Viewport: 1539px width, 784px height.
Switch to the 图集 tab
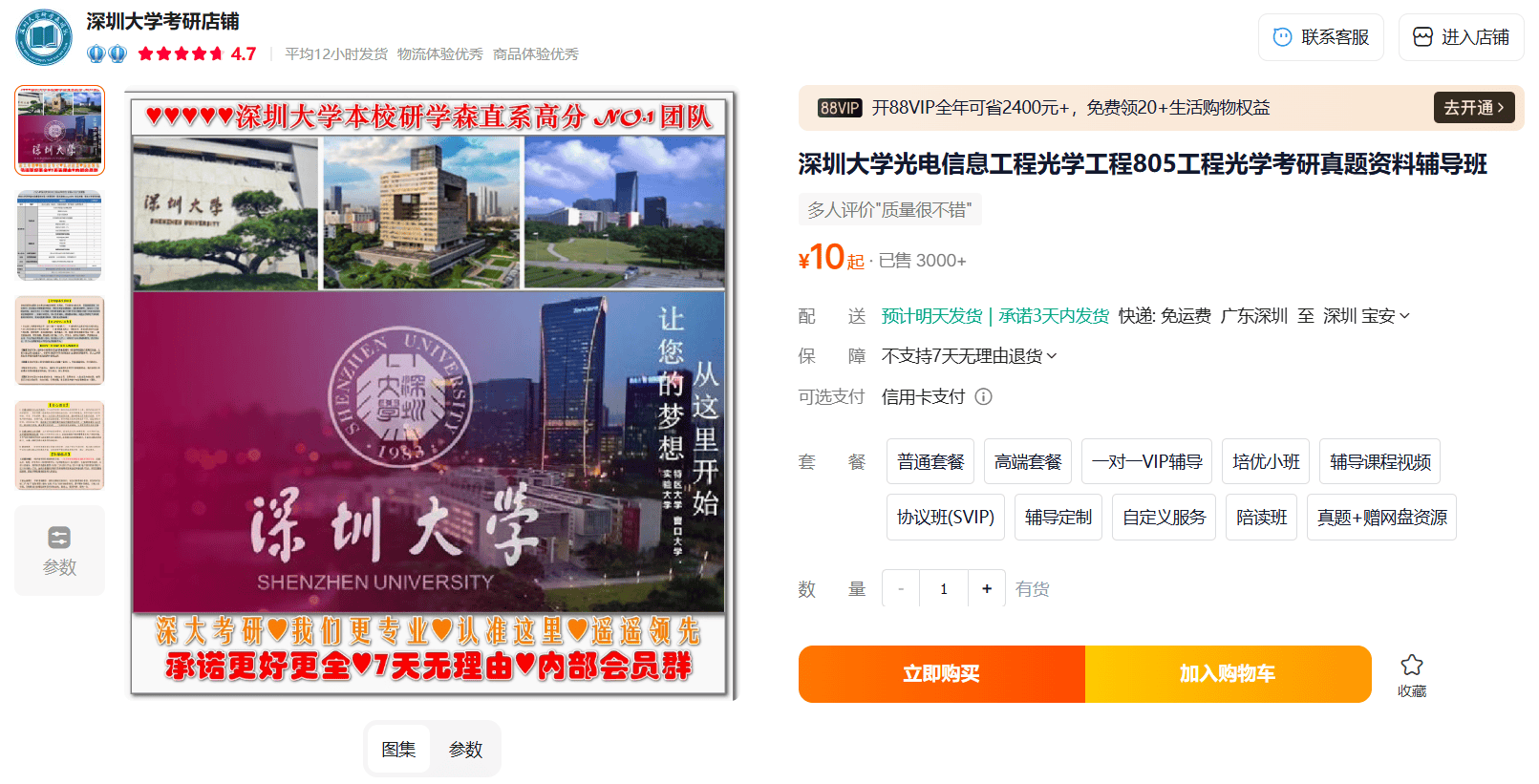(x=398, y=750)
